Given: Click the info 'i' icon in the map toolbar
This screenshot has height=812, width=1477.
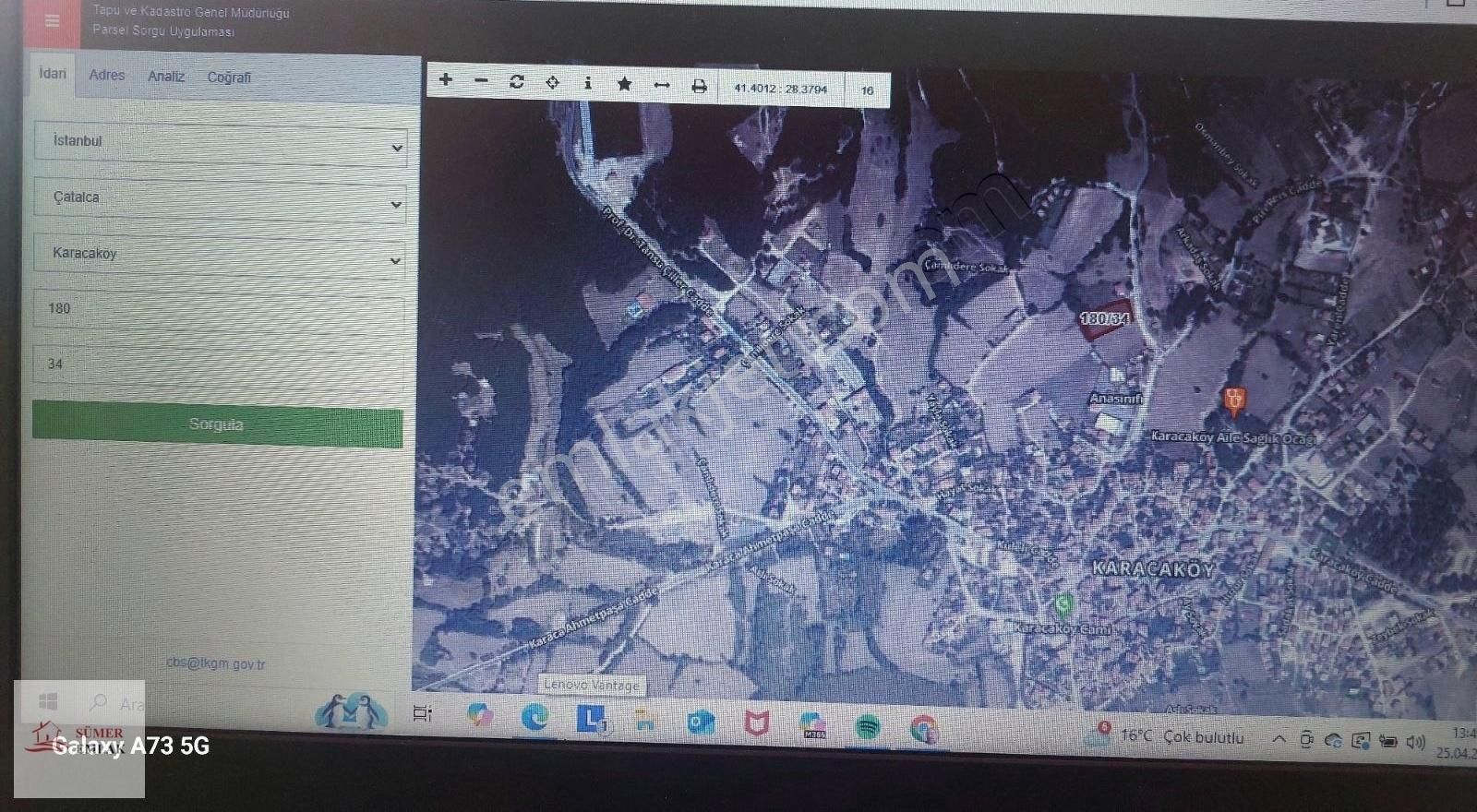Looking at the screenshot, I should [588, 83].
